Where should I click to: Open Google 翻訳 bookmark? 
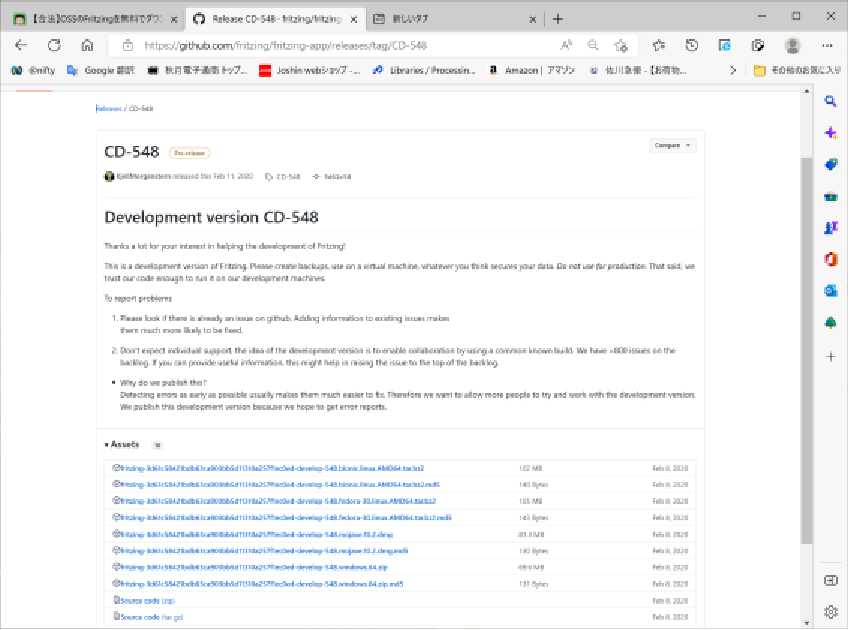(101, 70)
